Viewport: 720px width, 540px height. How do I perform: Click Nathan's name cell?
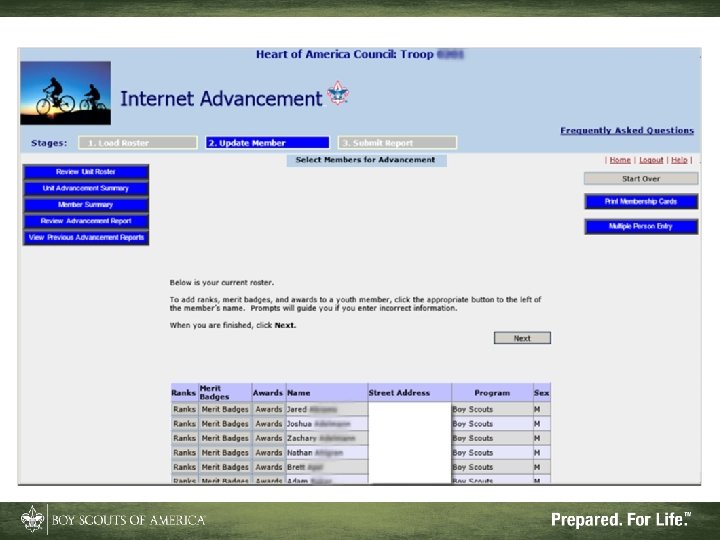pos(327,453)
